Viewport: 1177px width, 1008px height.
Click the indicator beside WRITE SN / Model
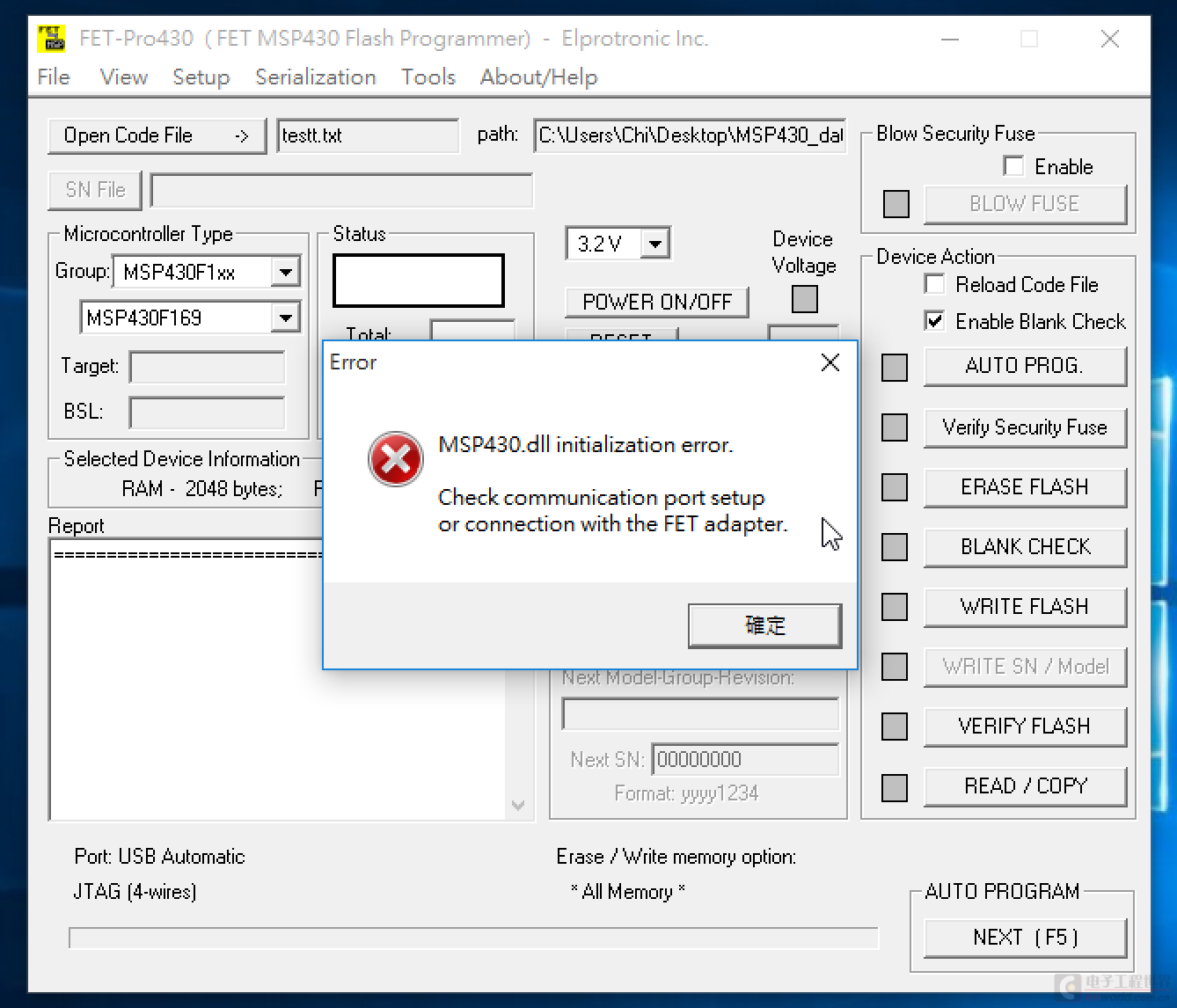[895, 667]
